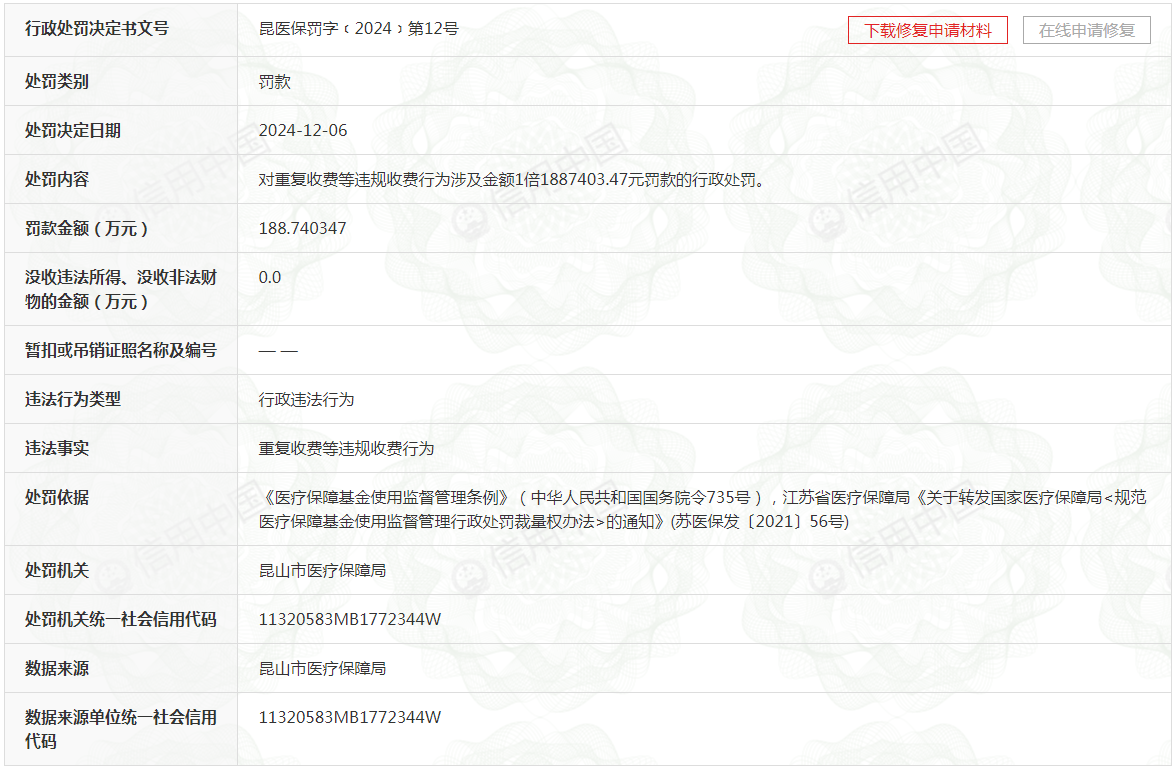Click the 处罚机关统一社会信用代码 value 11320583MB1772344W
Viewport: 1176px width, 770px height.
(350, 619)
